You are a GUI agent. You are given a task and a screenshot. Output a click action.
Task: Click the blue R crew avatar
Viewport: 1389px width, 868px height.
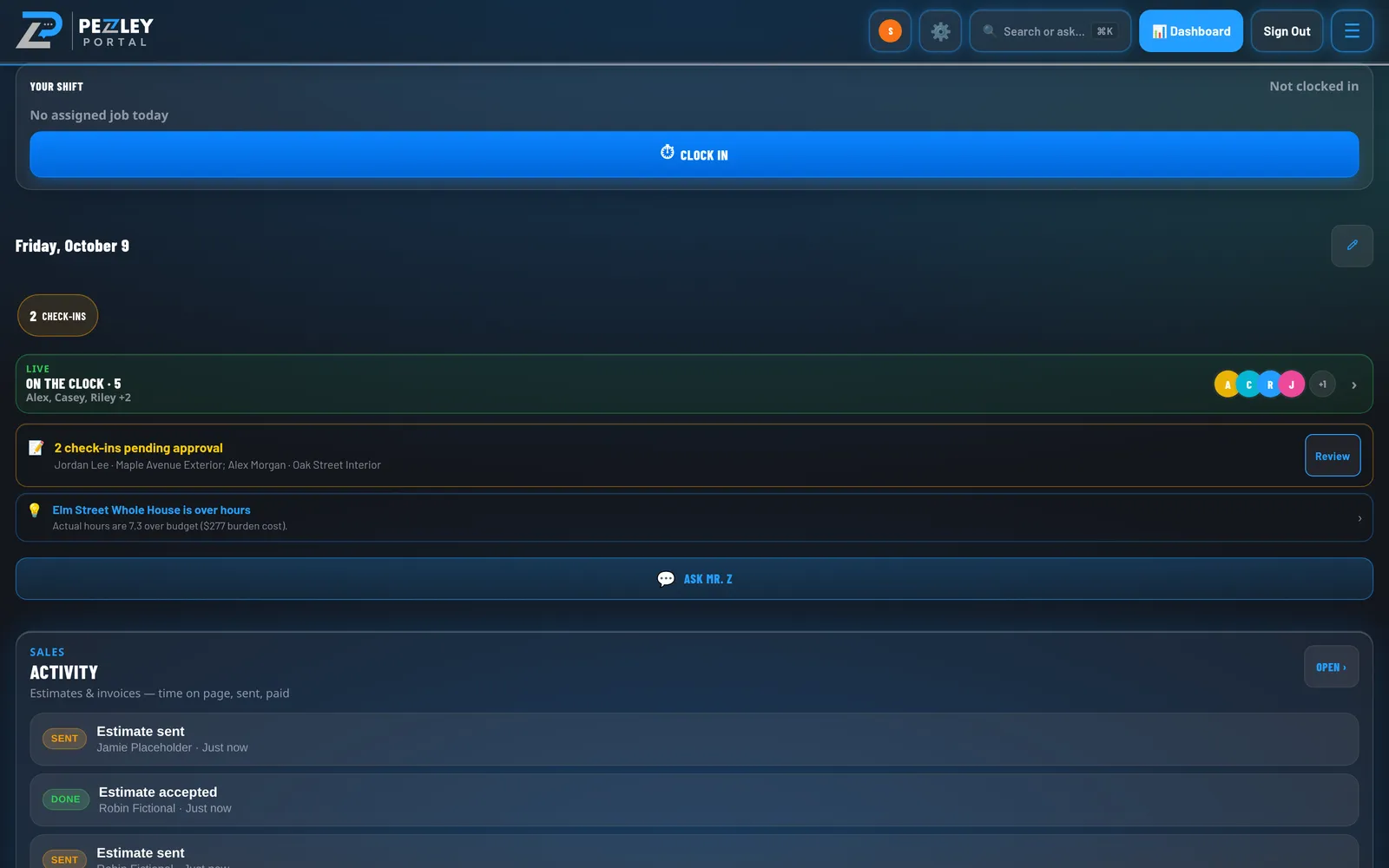[x=1270, y=385]
